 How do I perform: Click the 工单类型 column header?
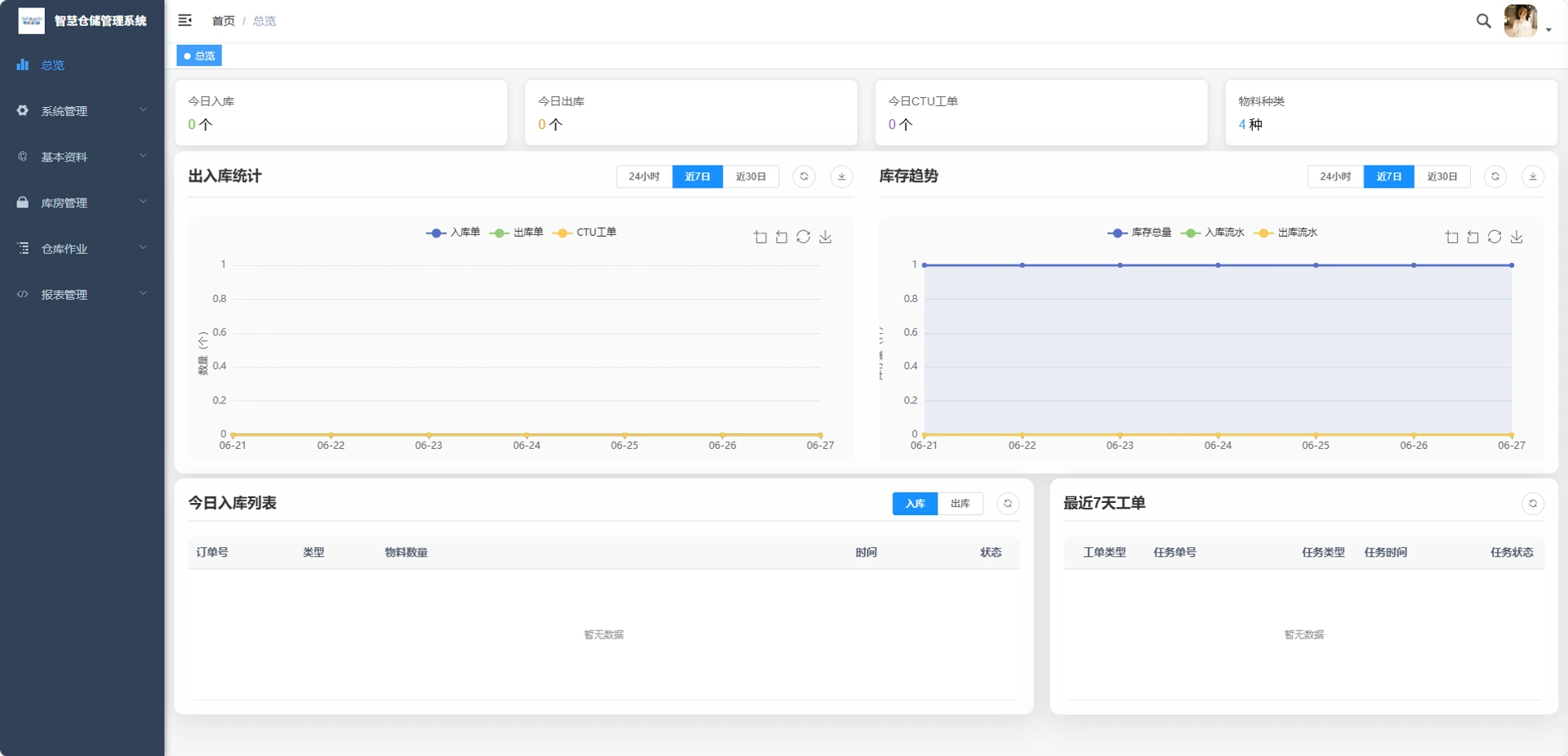point(1104,553)
